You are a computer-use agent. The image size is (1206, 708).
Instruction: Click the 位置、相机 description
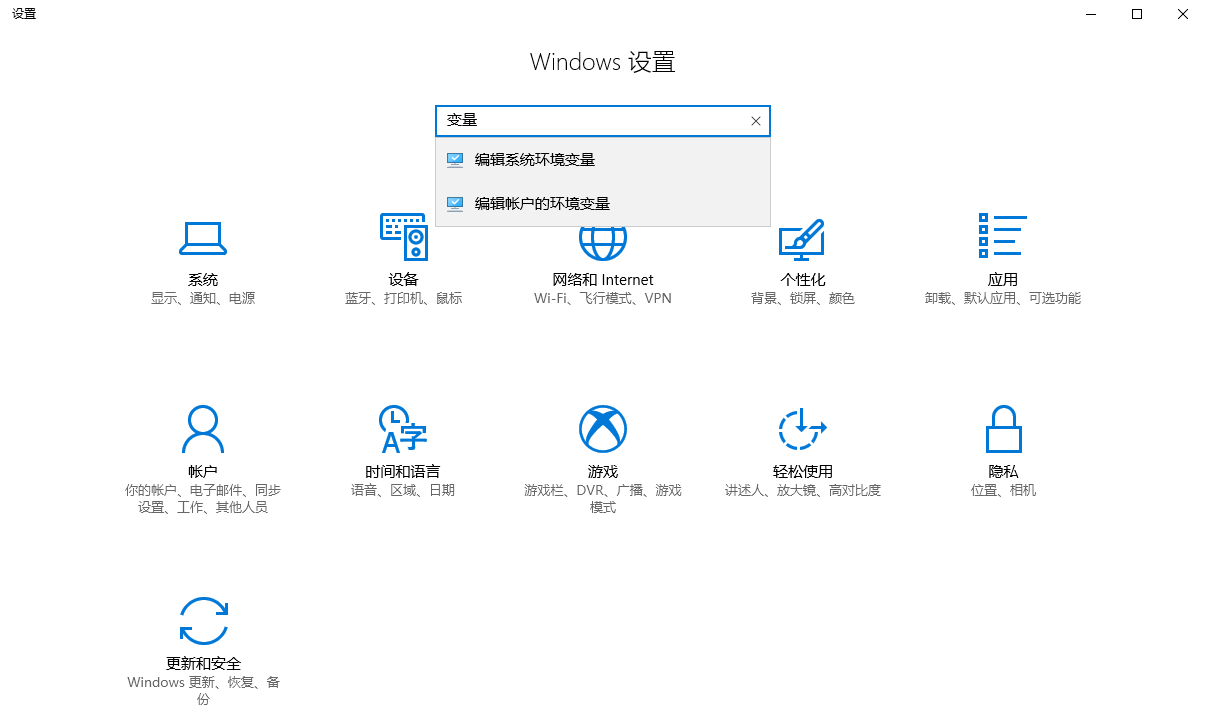(1003, 490)
